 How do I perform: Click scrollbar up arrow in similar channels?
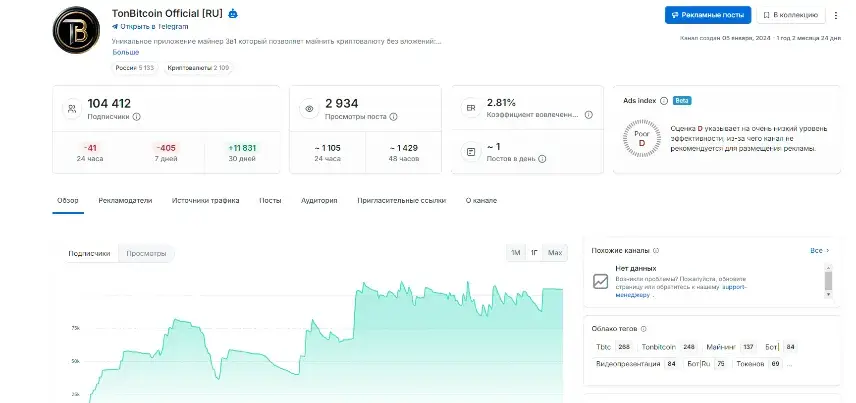pos(828,268)
